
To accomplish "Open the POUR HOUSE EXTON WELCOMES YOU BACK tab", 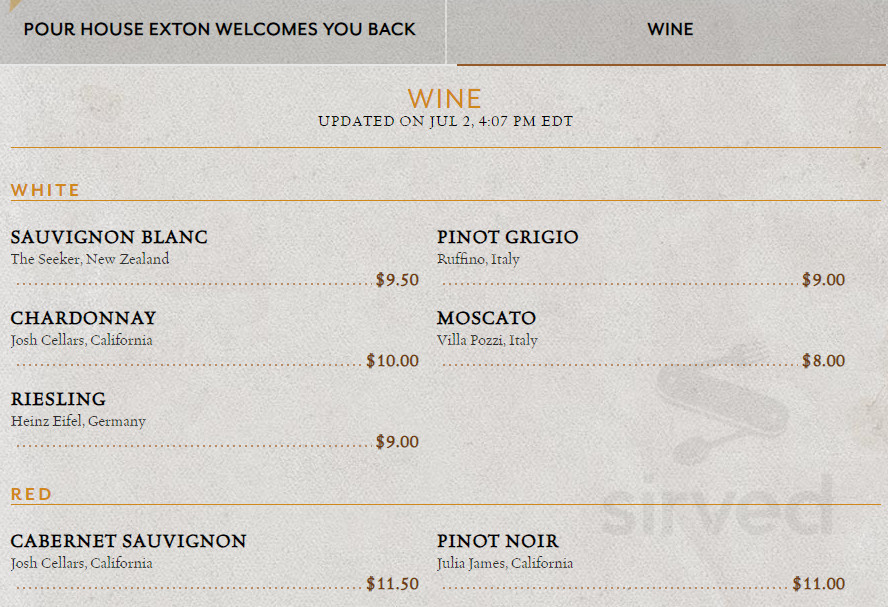I will pos(222,29).
